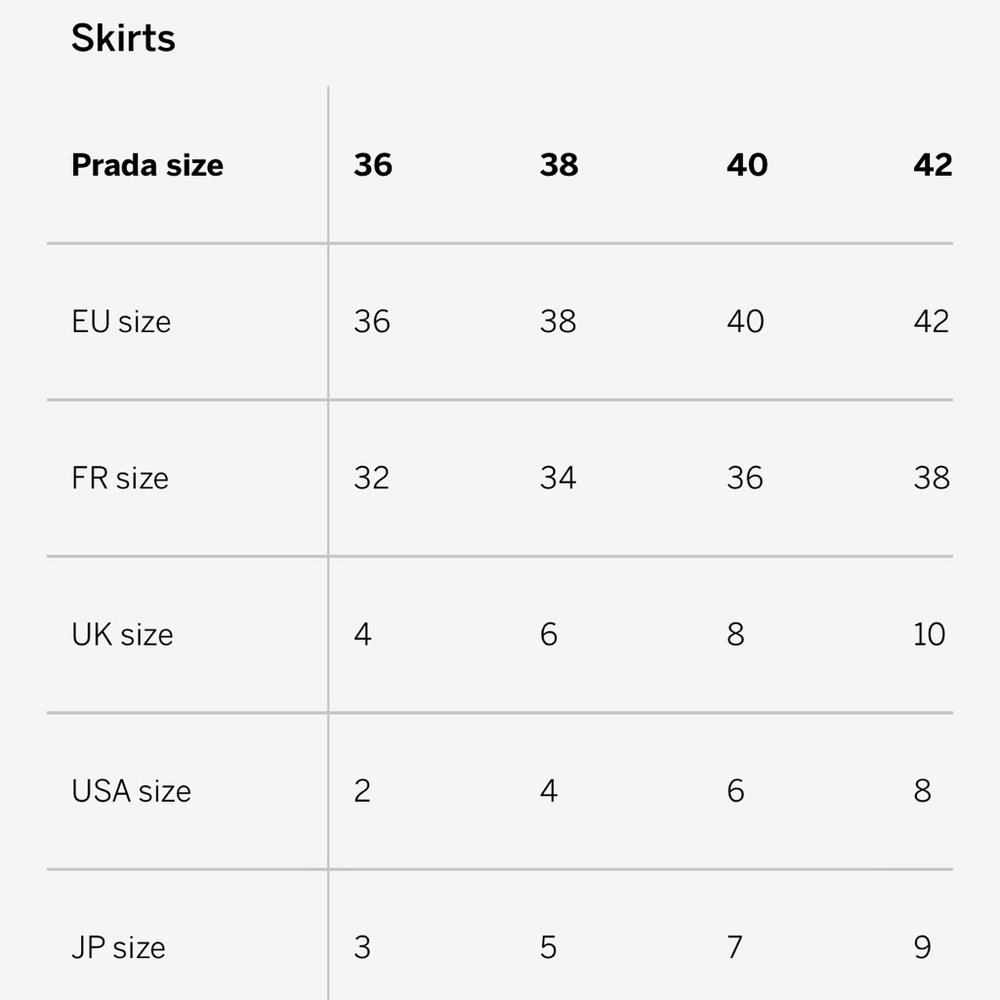Screen dimensions: 1000x1000
Task: Select EU size value 40
Action: click(745, 322)
